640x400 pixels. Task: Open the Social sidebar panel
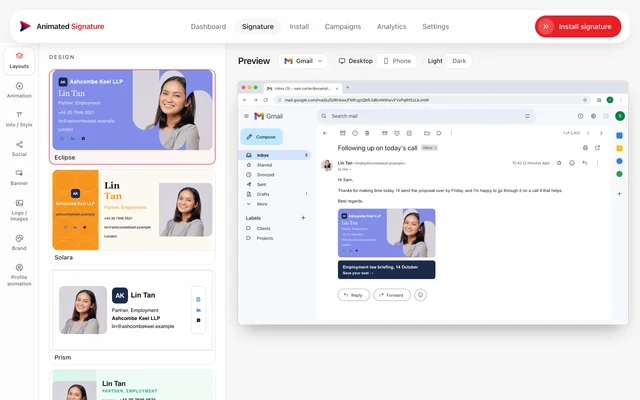click(19, 149)
